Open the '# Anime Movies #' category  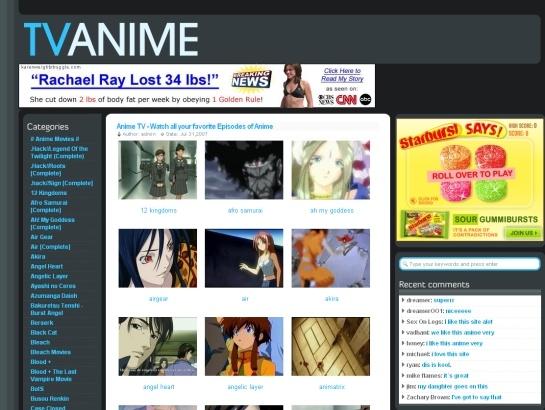[x=55, y=139]
